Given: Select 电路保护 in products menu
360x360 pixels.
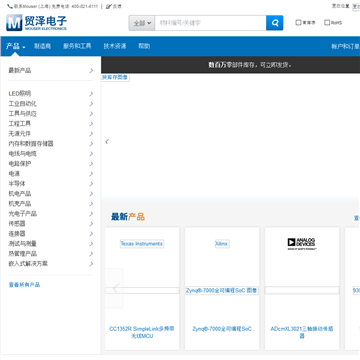Looking at the screenshot, I should [x=20, y=164].
